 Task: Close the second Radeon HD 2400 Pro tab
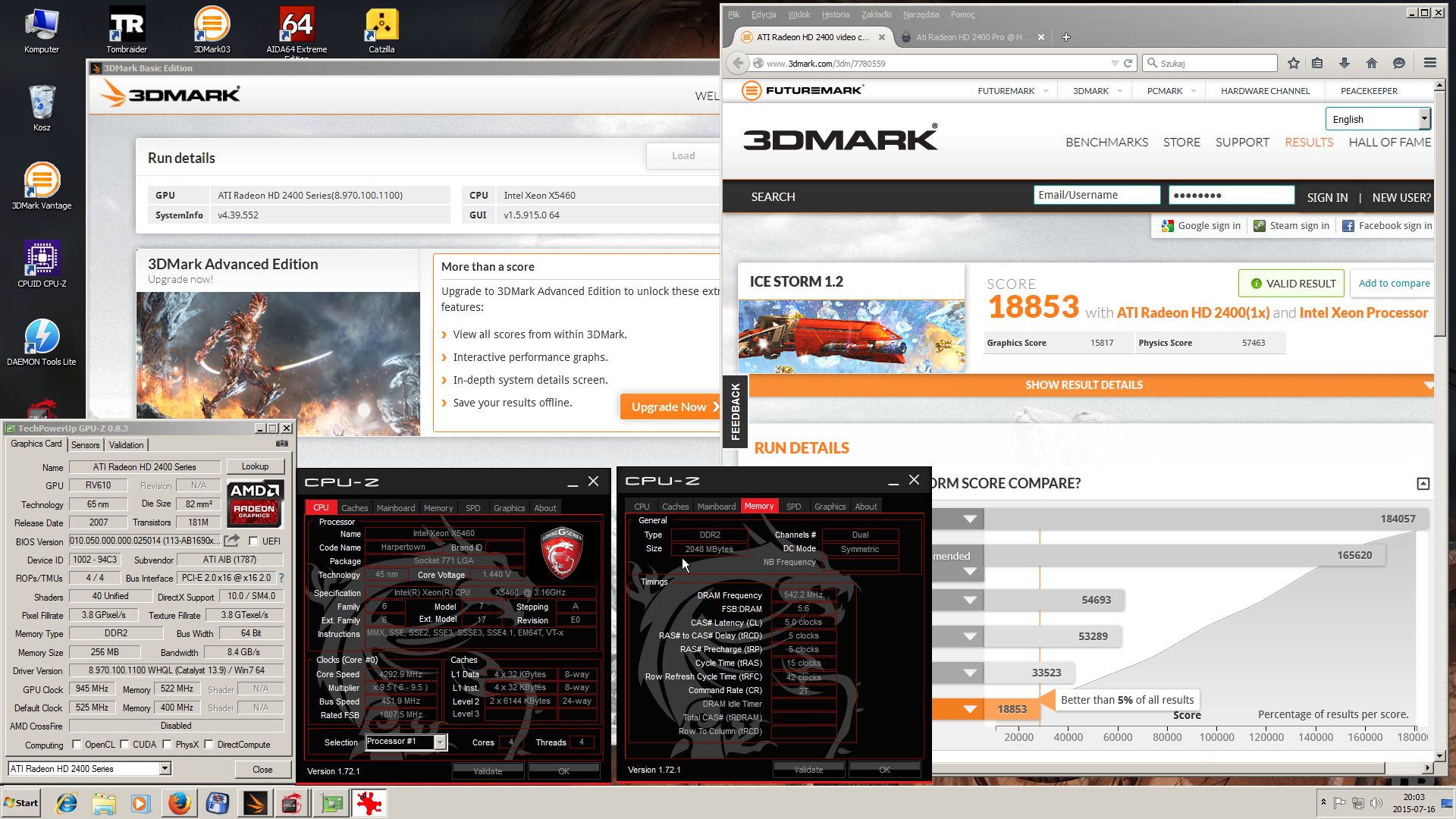[1041, 37]
